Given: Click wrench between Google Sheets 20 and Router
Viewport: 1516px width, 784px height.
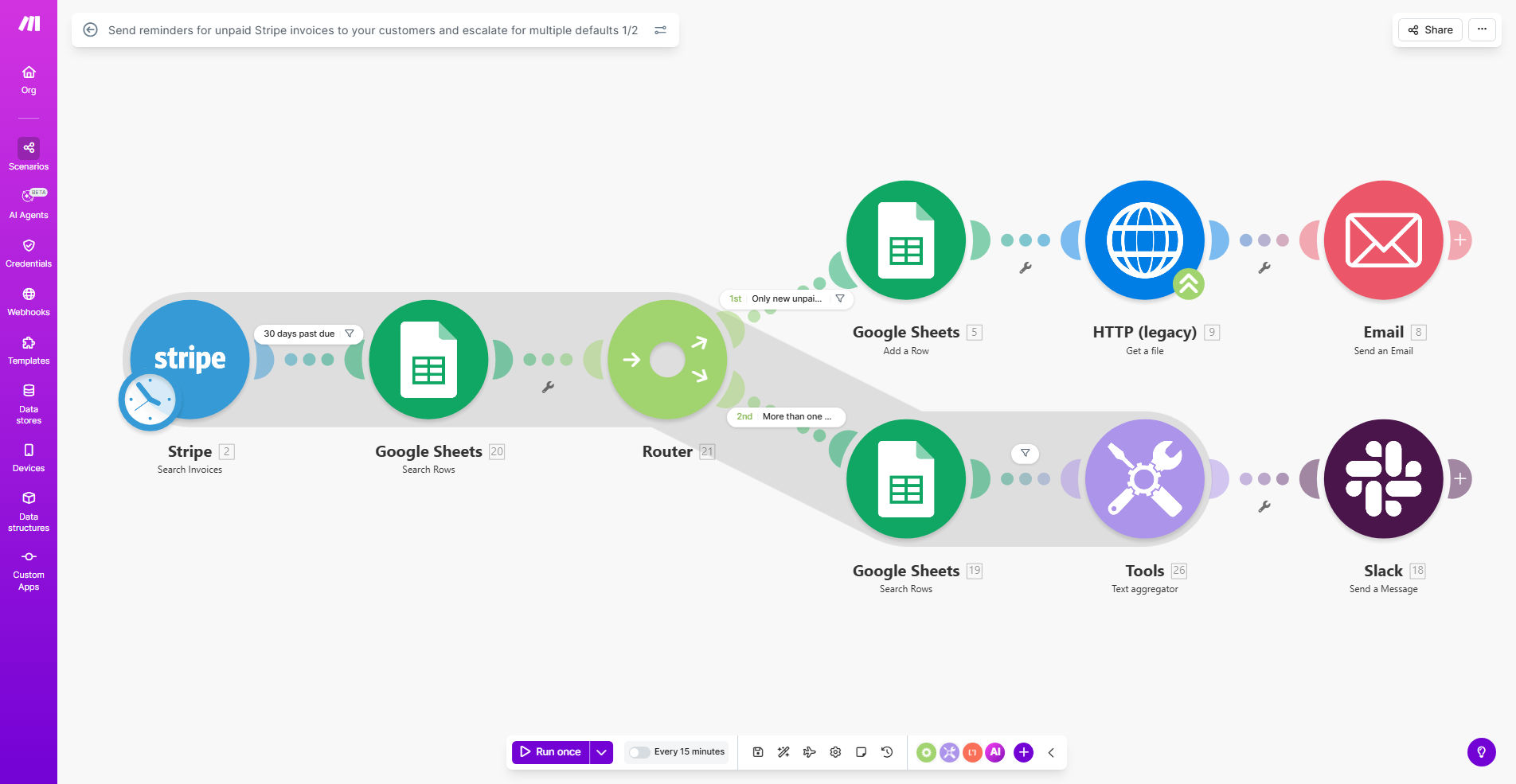Looking at the screenshot, I should [548, 388].
